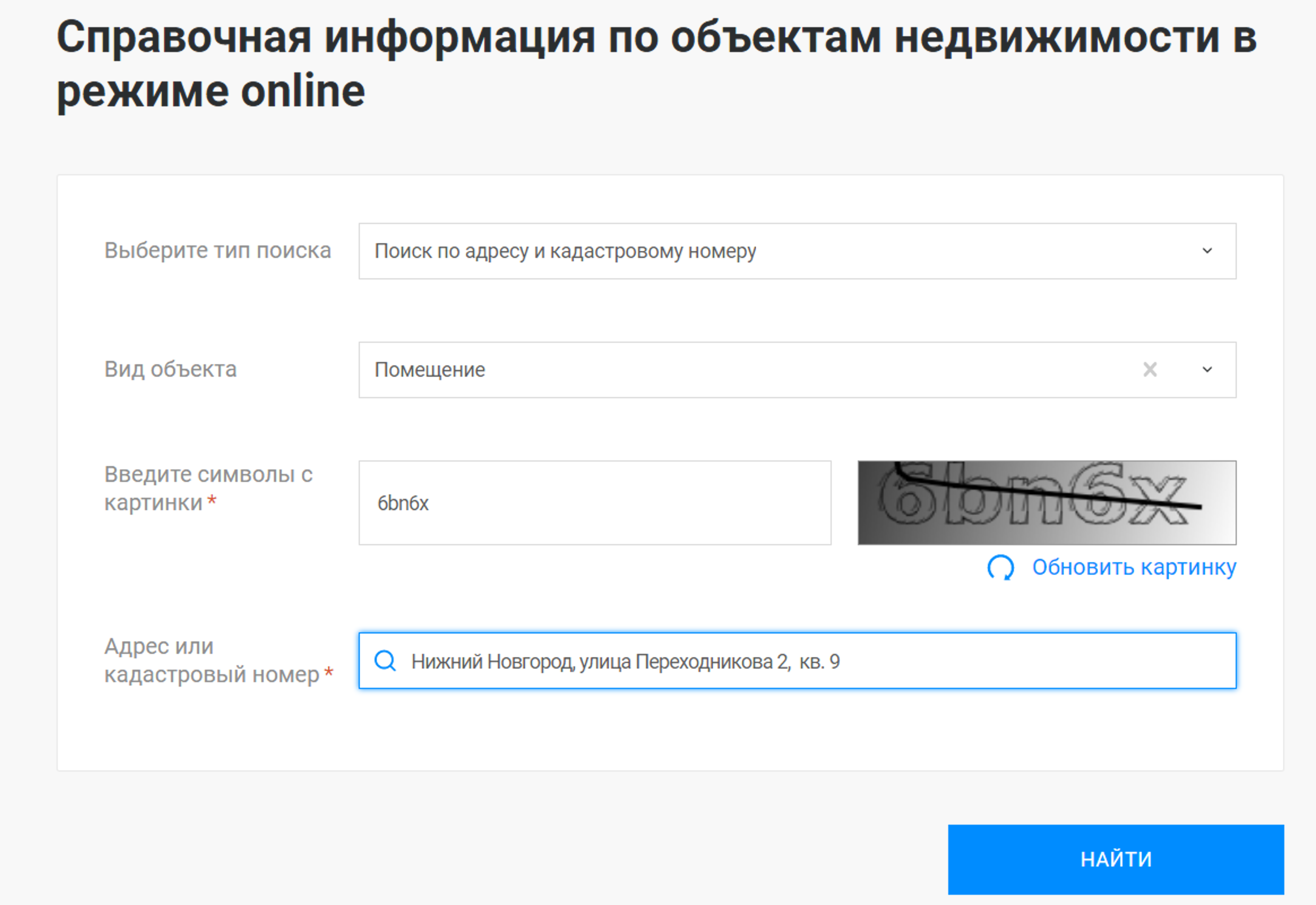Click the 'Выберите тип поиска' label
Image resolution: width=1316 pixels, height=905 pixels.
click(218, 251)
